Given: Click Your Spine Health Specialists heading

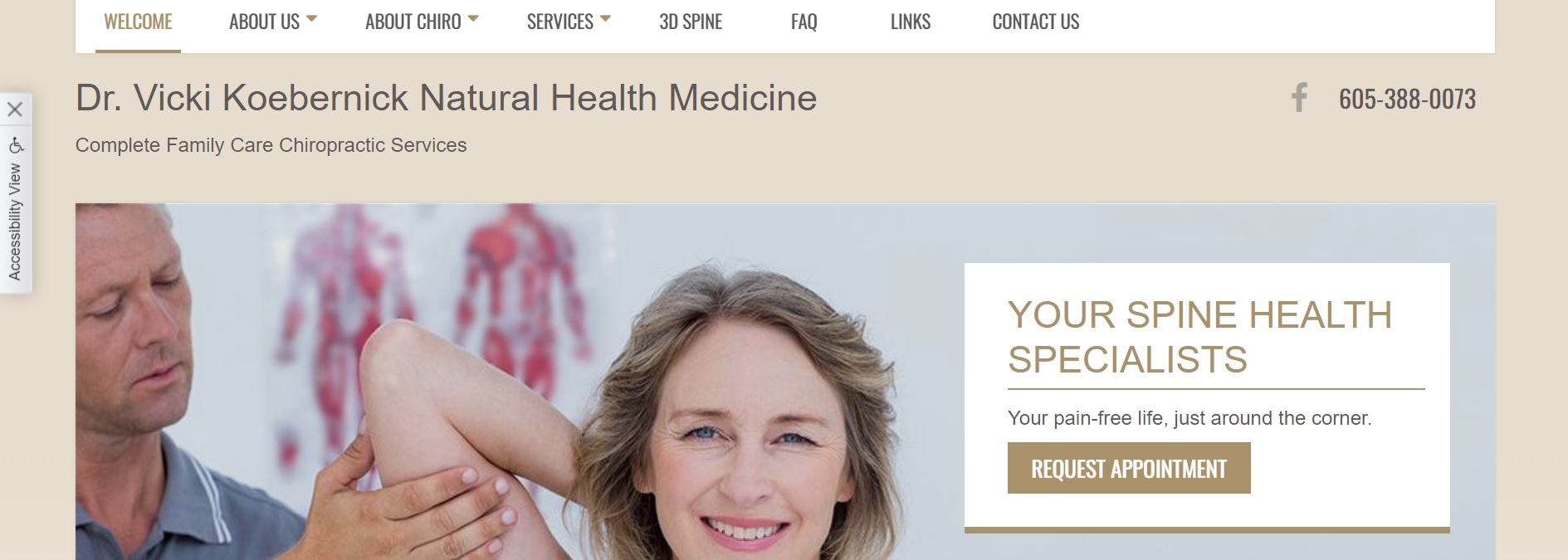Looking at the screenshot, I should (x=1199, y=337).
